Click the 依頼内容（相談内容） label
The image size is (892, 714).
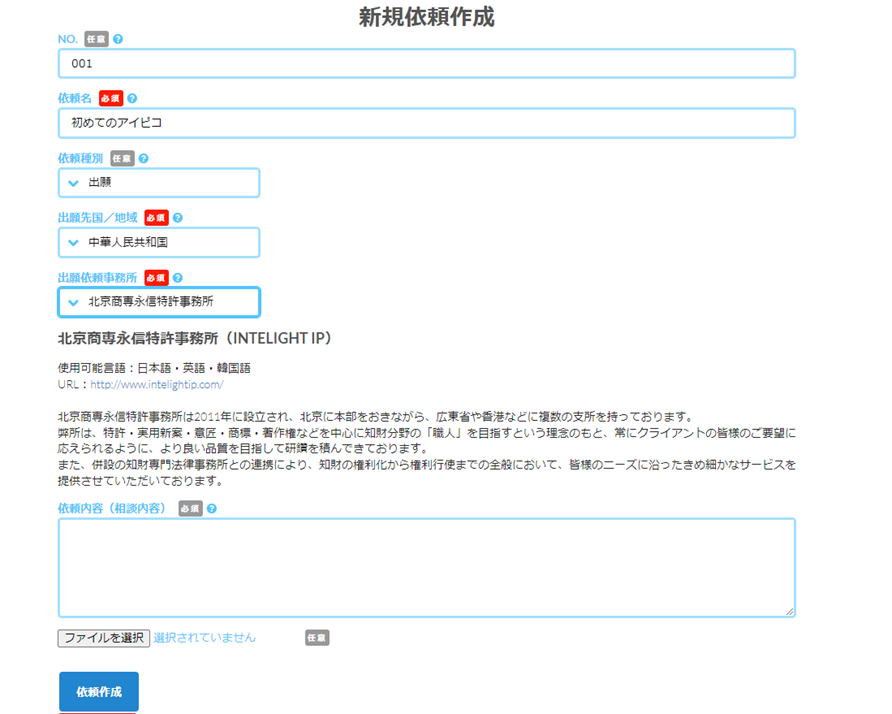pos(112,509)
